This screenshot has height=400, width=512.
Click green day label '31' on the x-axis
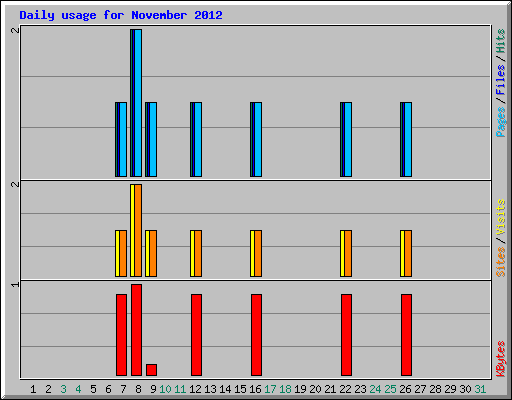(480, 389)
